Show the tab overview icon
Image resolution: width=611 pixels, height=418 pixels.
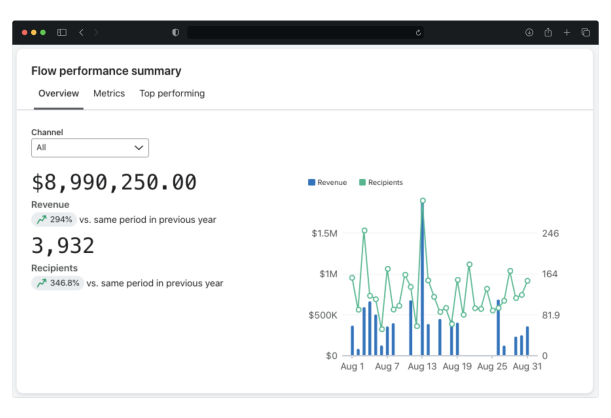tap(585, 32)
